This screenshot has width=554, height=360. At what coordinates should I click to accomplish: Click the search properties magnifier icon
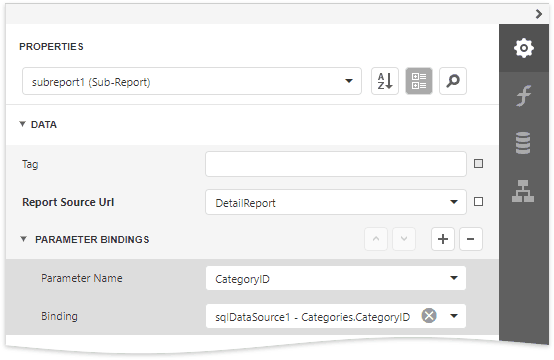(453, 81)
